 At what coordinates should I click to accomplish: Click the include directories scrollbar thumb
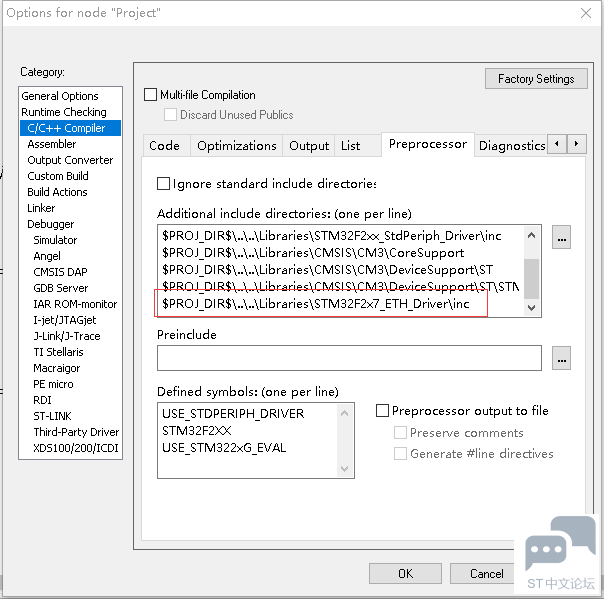click(x=532, y=278)
